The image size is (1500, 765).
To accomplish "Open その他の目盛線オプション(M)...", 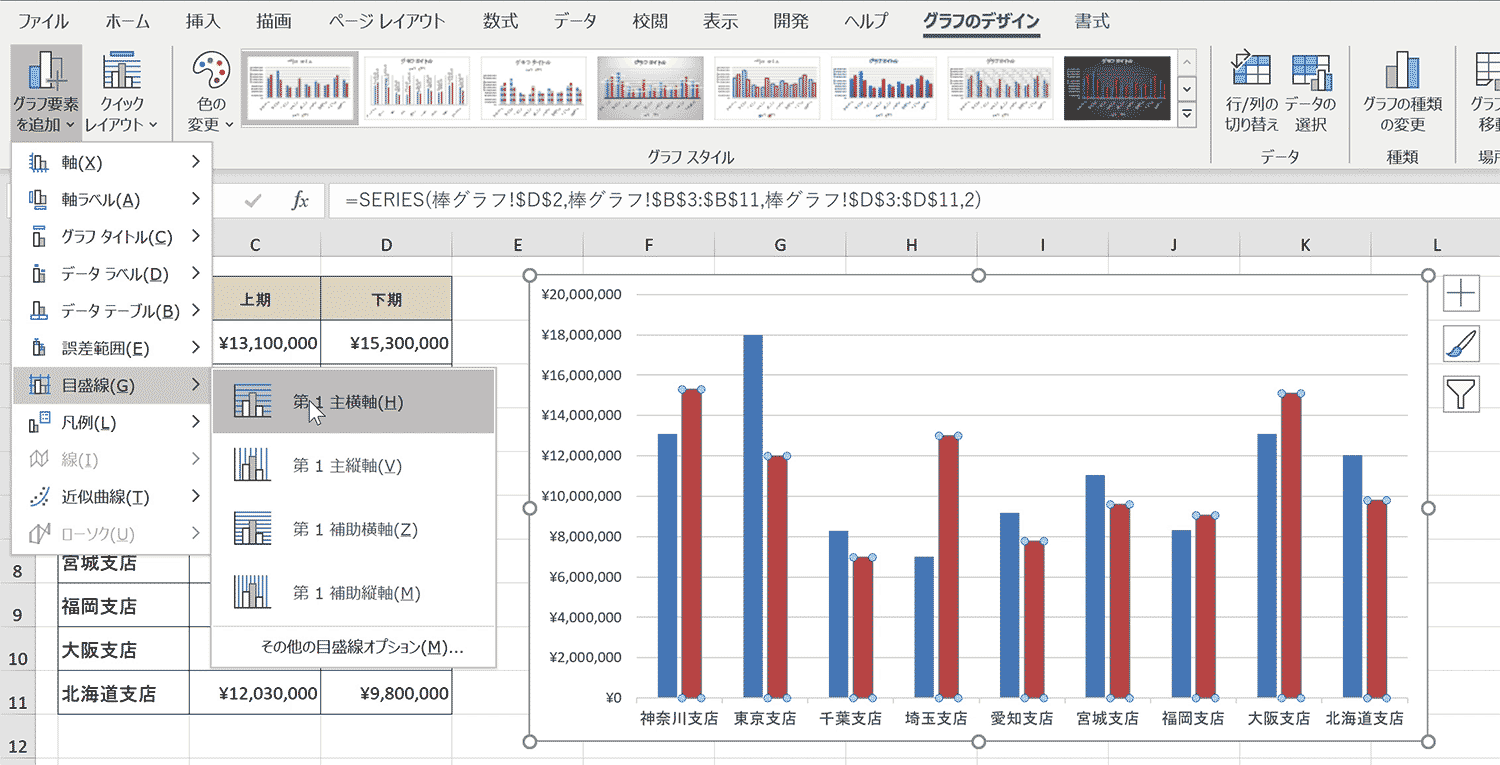I will (x=354, y=647).
